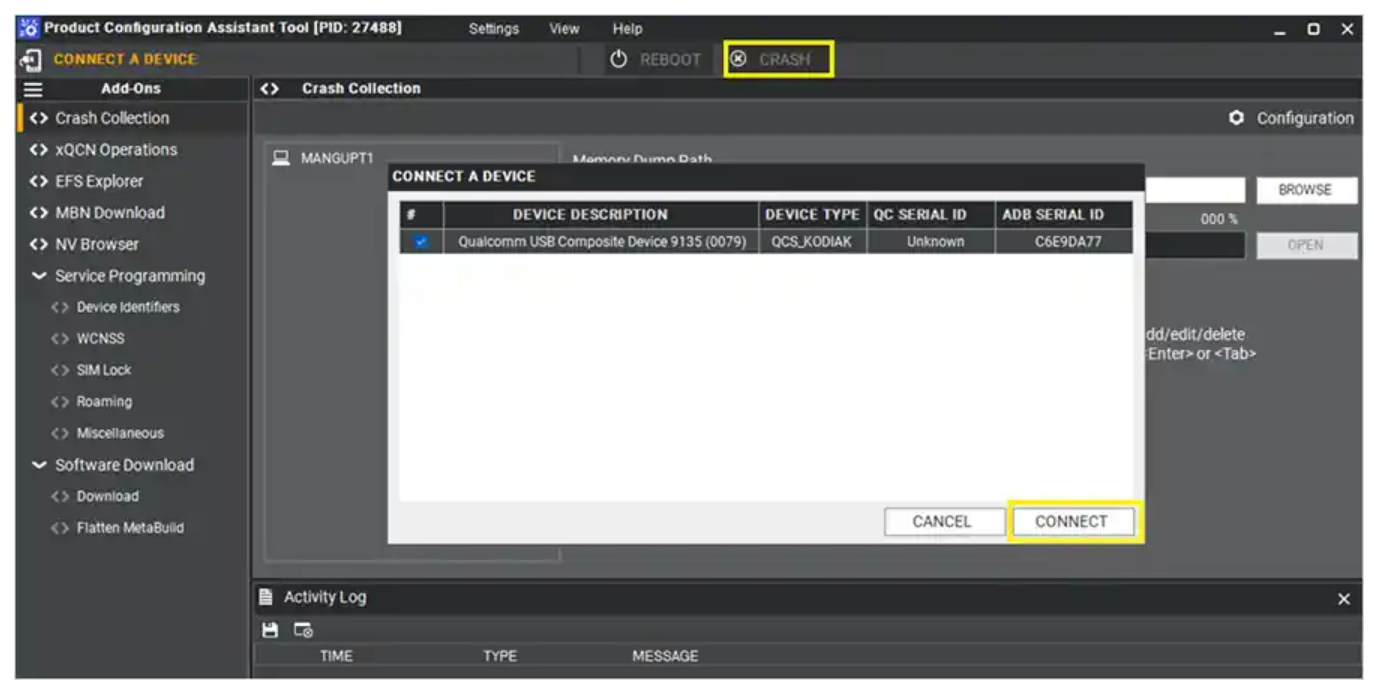Screen dimensions: 1374x685
Task: Click the Connect a Device icon
Action: [30, 59]
